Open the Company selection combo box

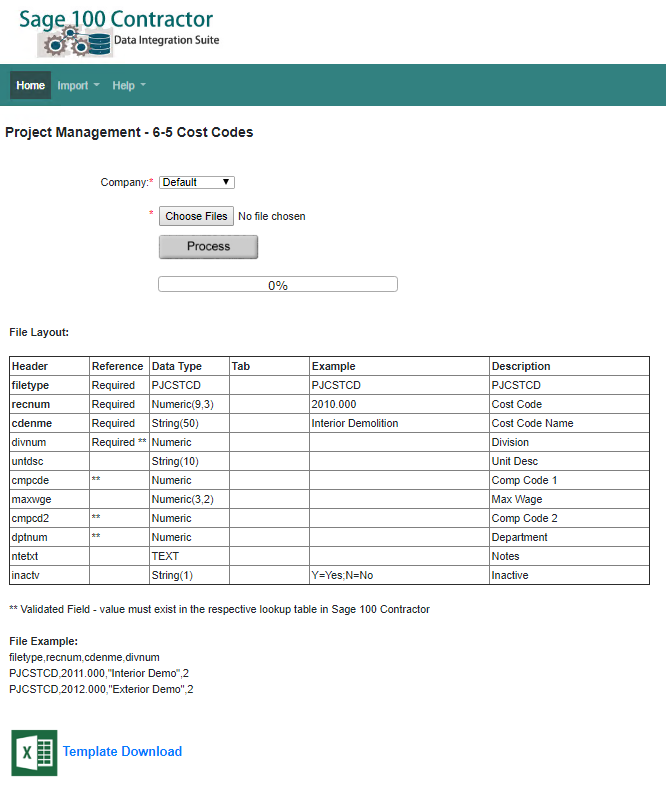tap(197, 182)
